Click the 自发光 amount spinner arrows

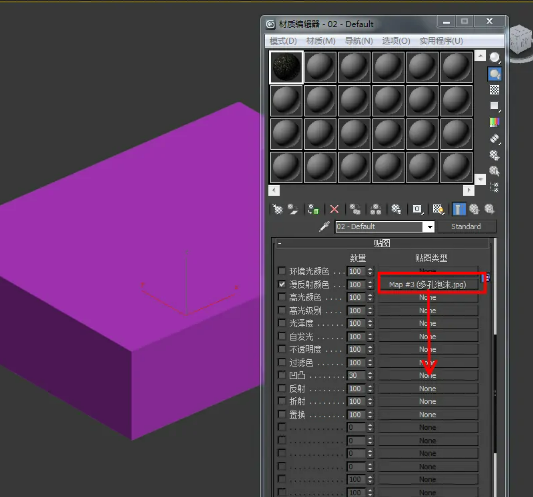tap(370, 337)
